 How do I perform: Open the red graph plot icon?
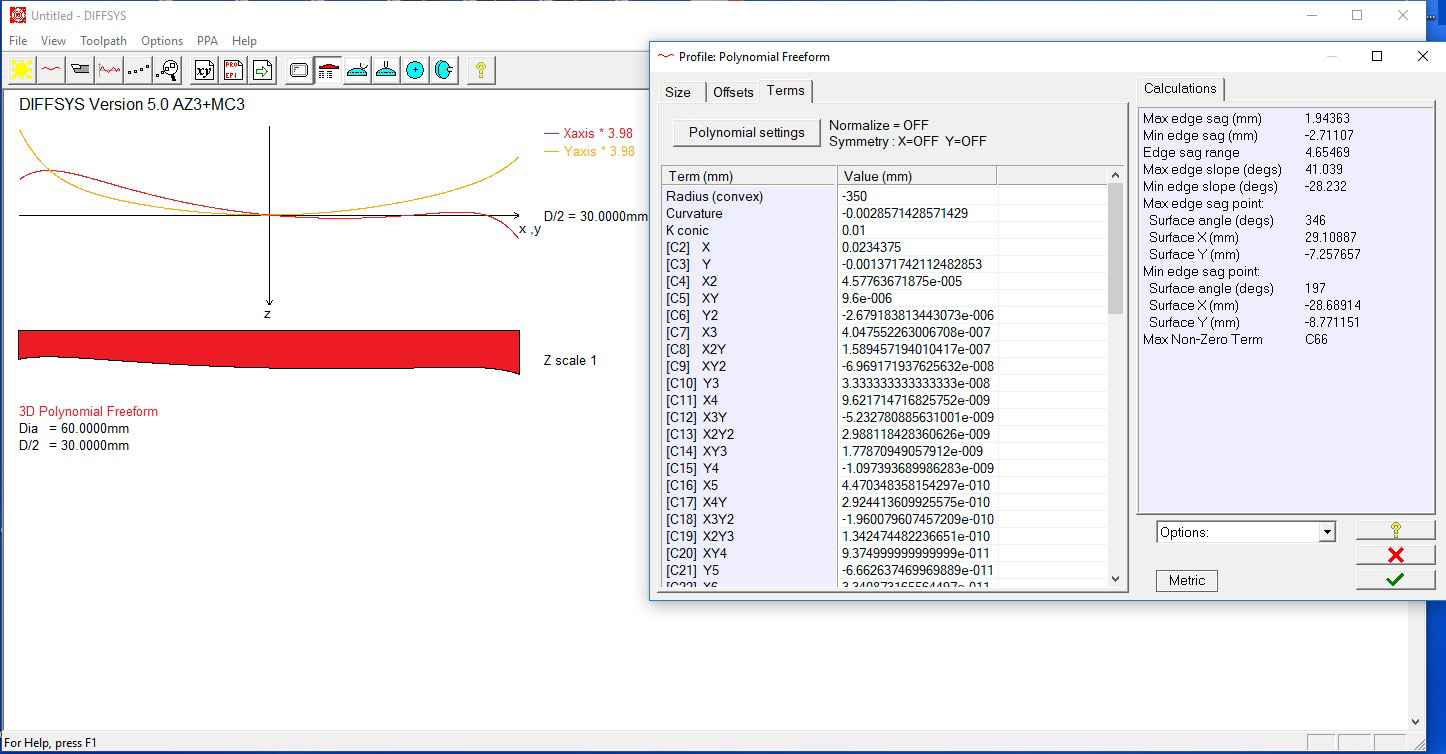(x=110, y=70)
